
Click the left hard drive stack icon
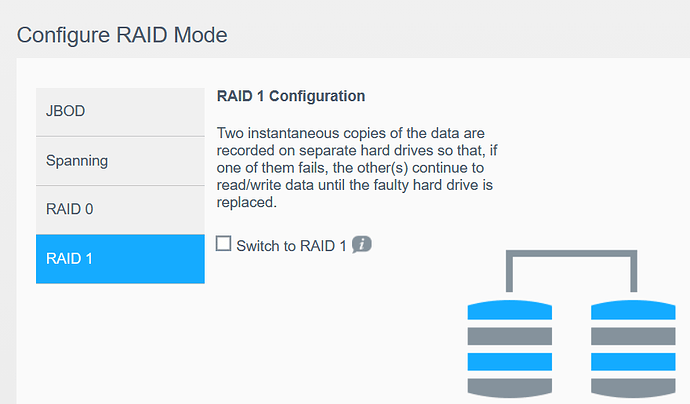[x=509, y=348]
